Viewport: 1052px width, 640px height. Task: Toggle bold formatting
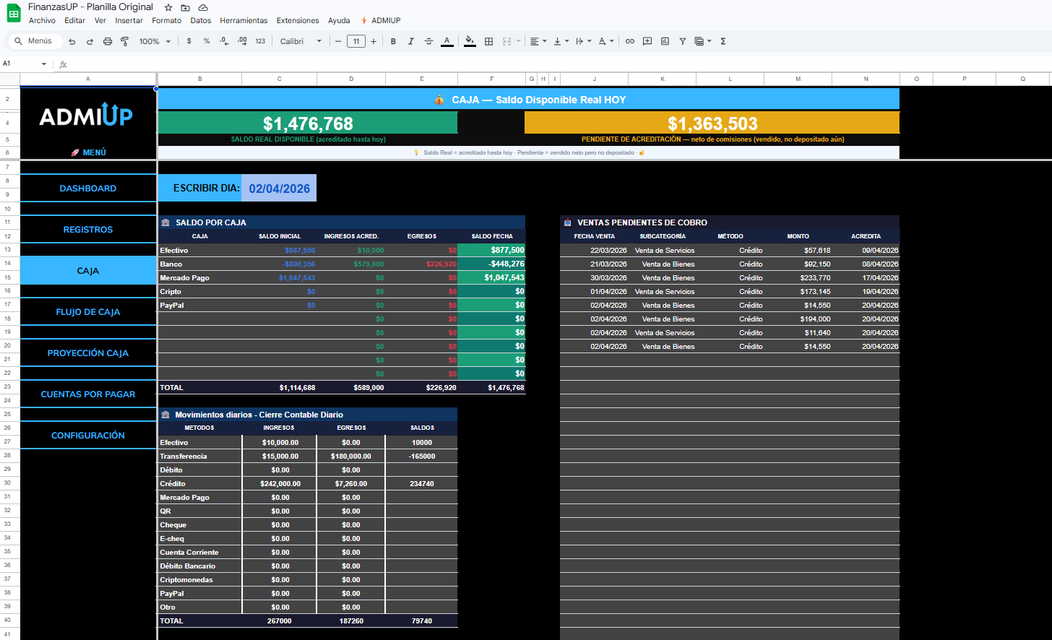point(393,41)
